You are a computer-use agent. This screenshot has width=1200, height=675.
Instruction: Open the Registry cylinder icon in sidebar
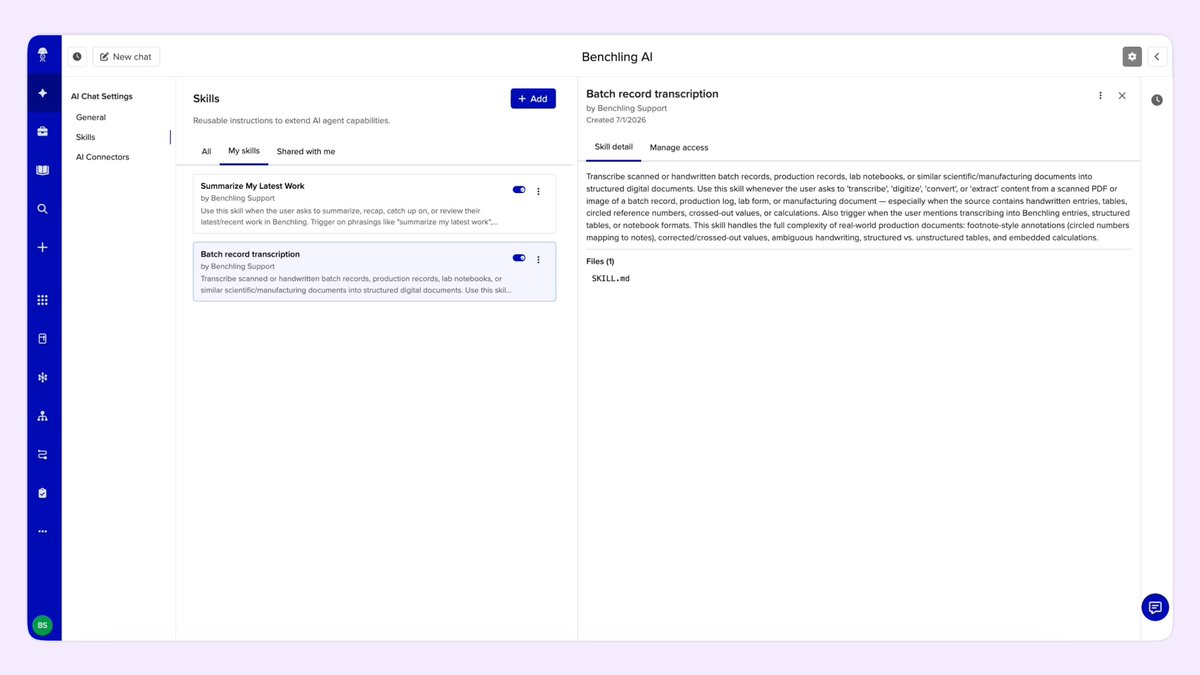(42, 339)
